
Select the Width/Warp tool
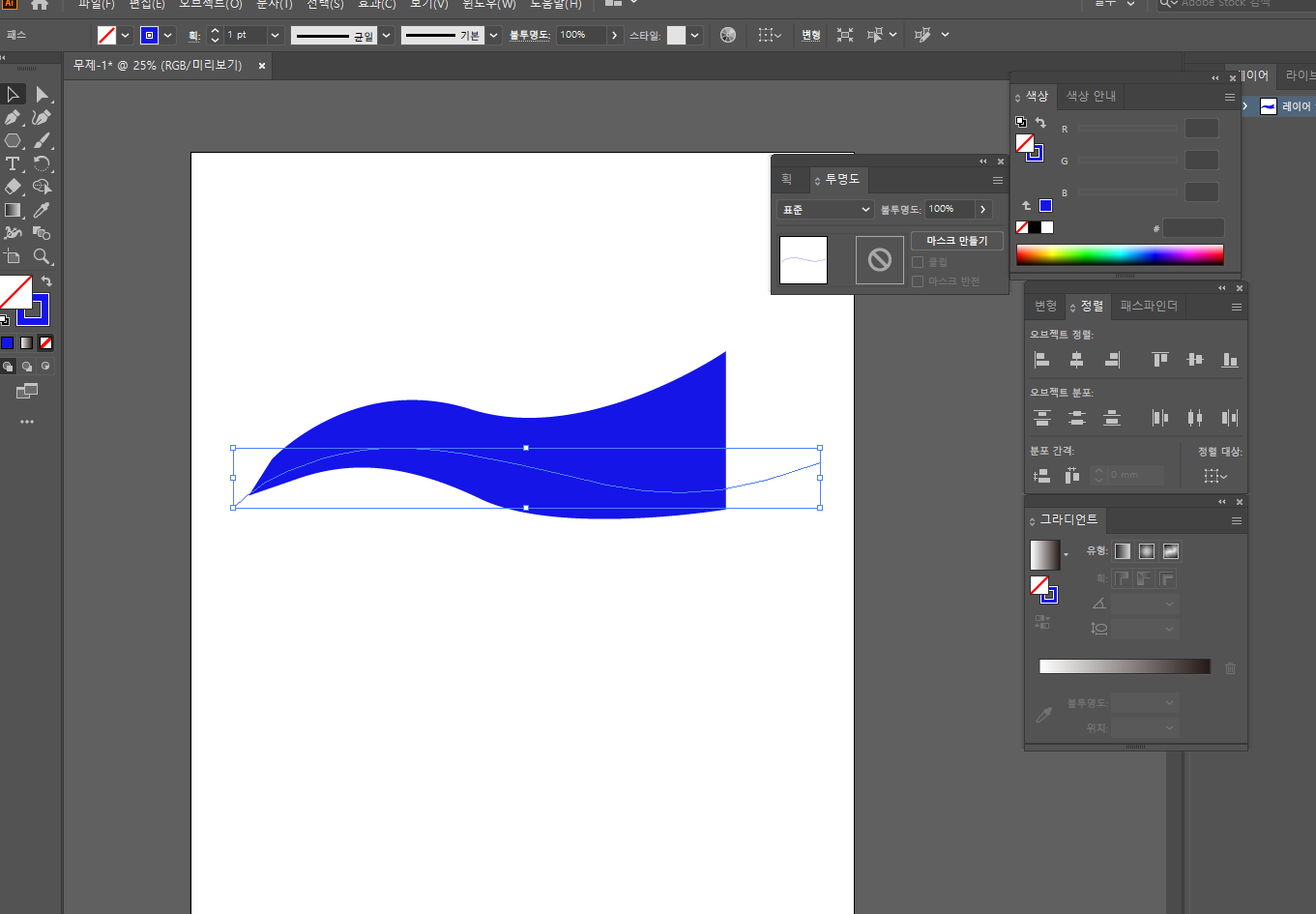(13, 233)
